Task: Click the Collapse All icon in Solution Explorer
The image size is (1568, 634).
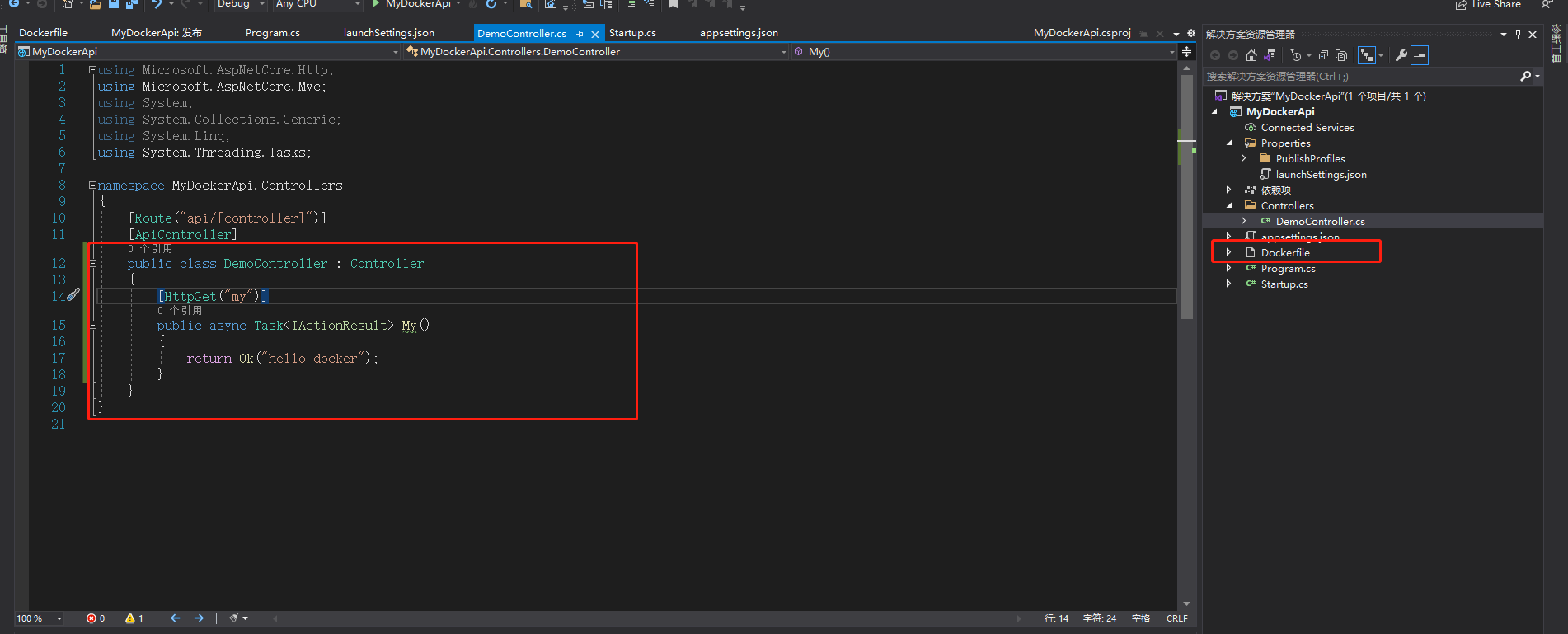Action: 1323,55
